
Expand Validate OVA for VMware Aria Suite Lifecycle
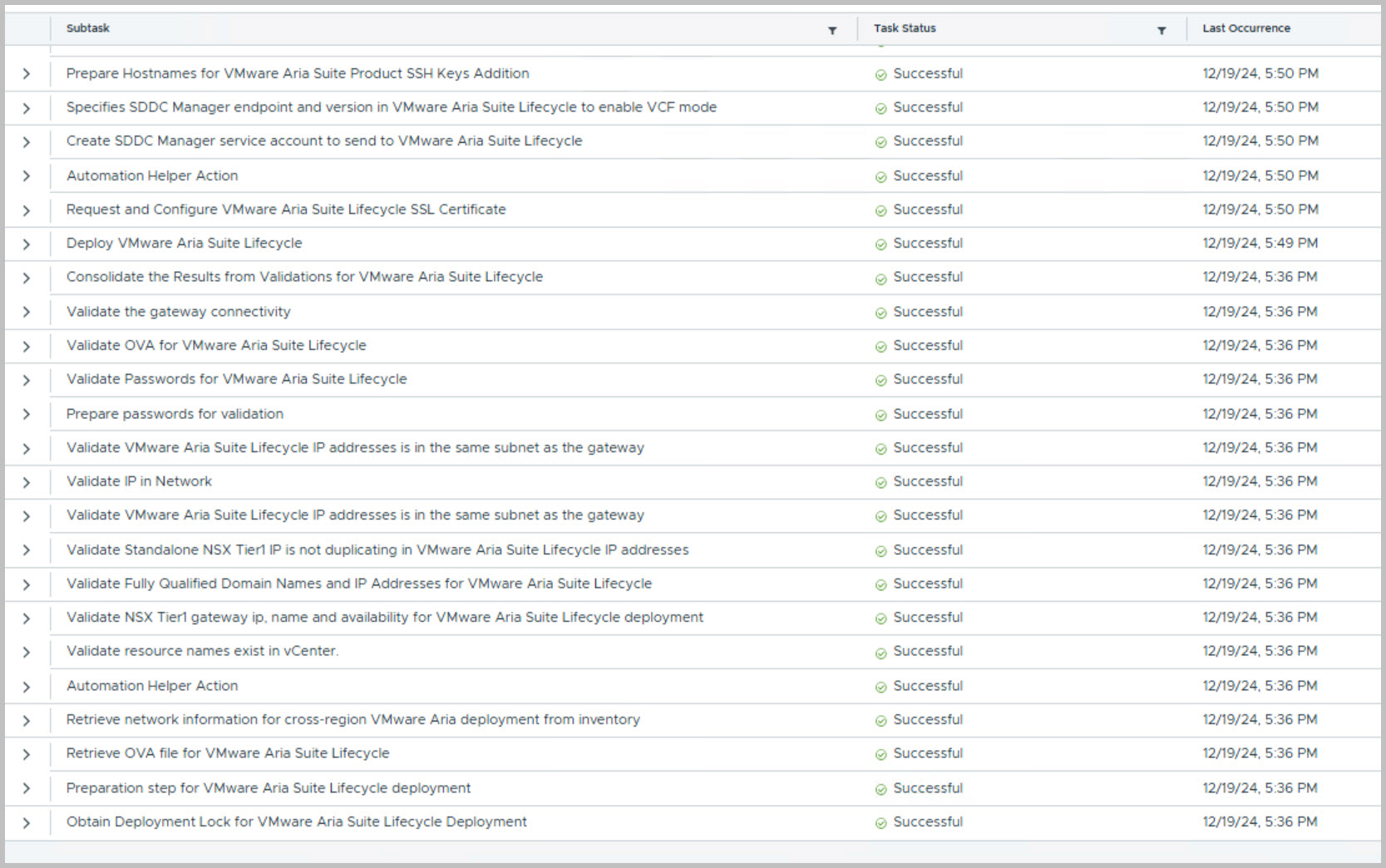point(27,346)
